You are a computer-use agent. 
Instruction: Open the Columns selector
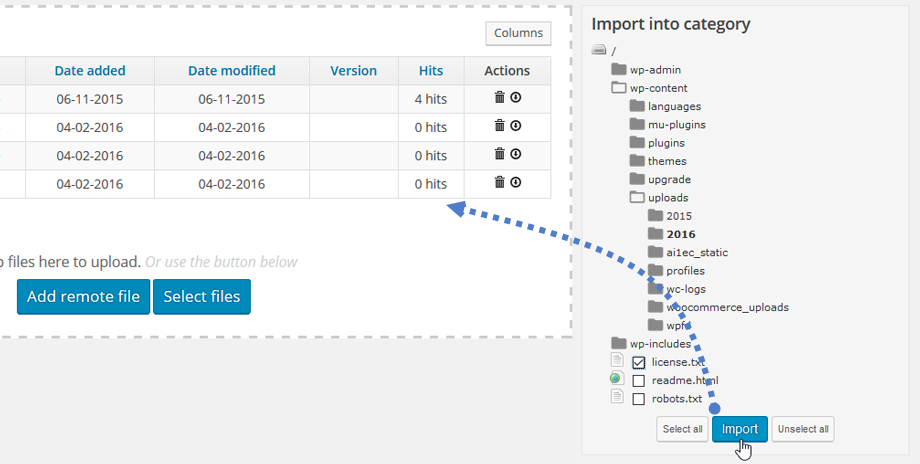(x=518, y=33)
